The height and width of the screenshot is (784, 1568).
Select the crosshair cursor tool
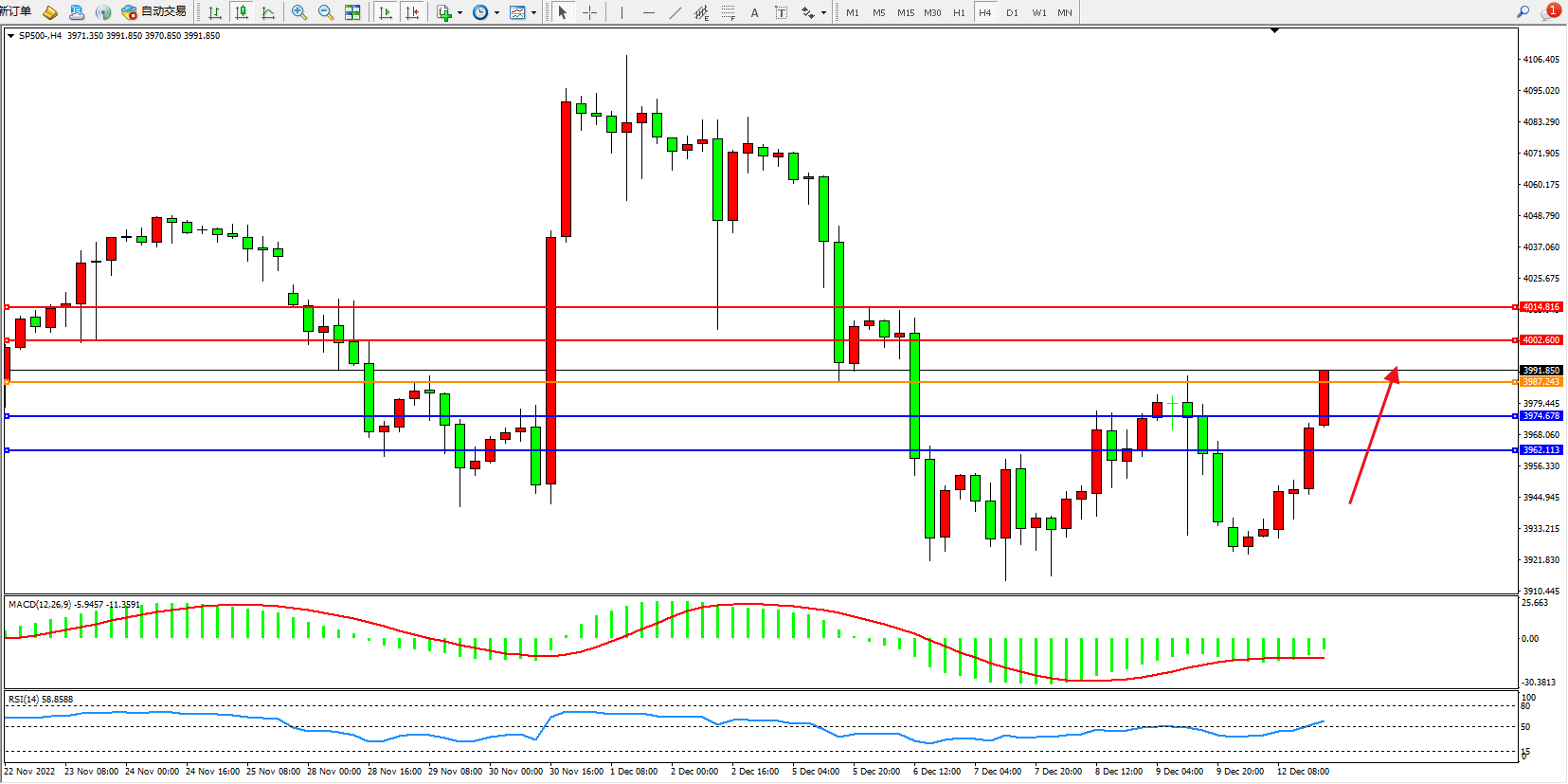(589, 12)
